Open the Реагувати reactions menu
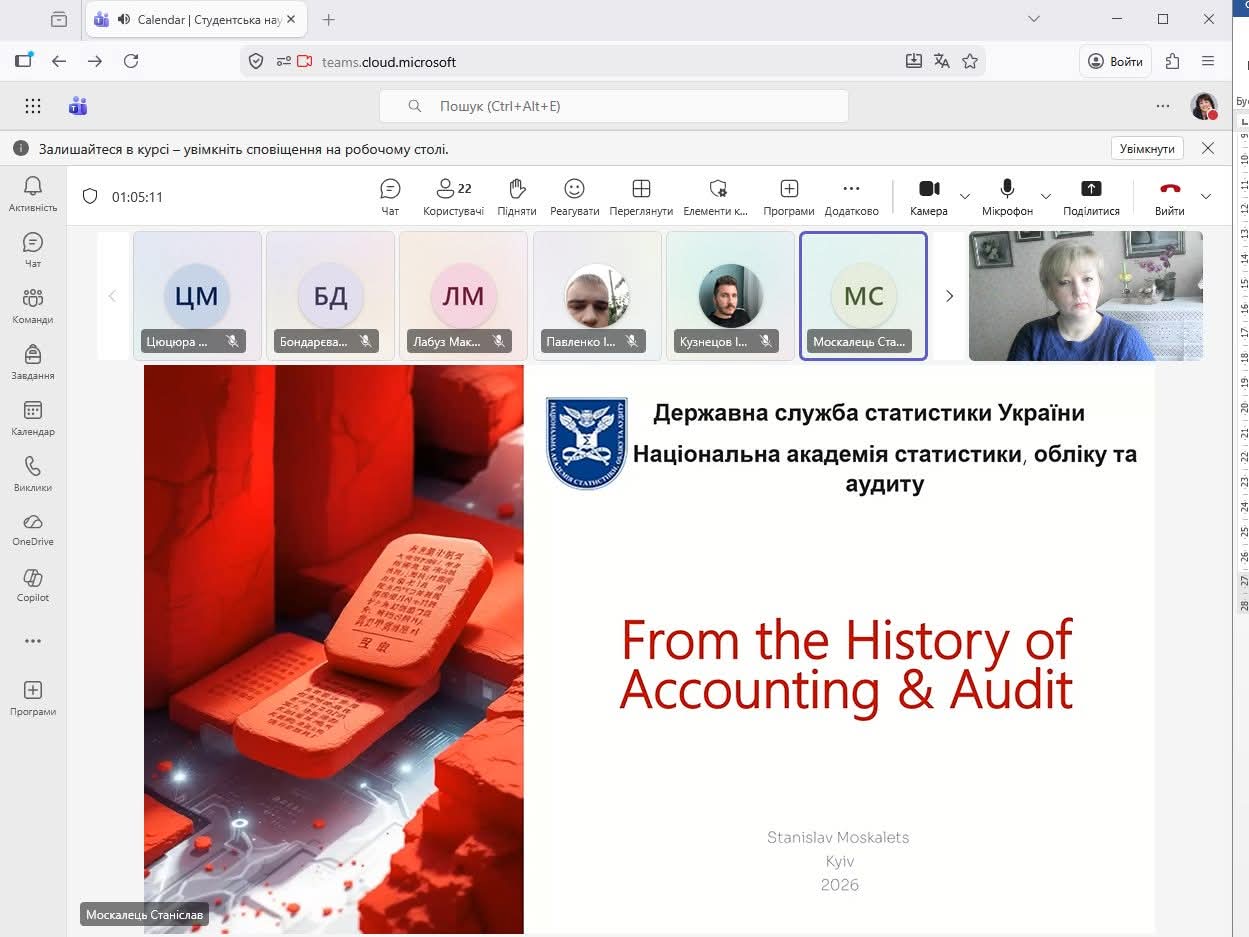 point(574,195)
